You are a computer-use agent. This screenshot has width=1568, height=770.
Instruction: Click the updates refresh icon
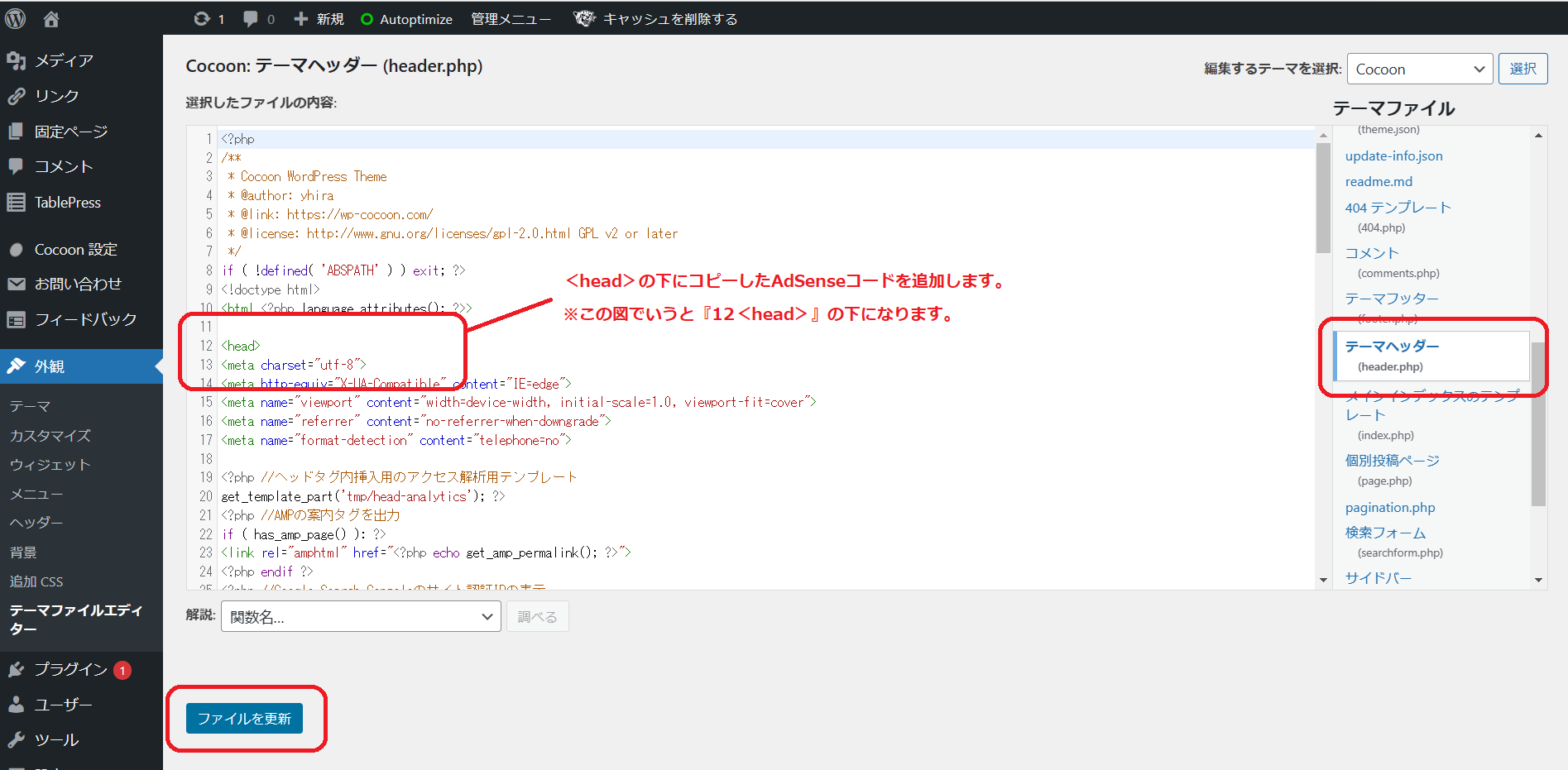point(202,18)
